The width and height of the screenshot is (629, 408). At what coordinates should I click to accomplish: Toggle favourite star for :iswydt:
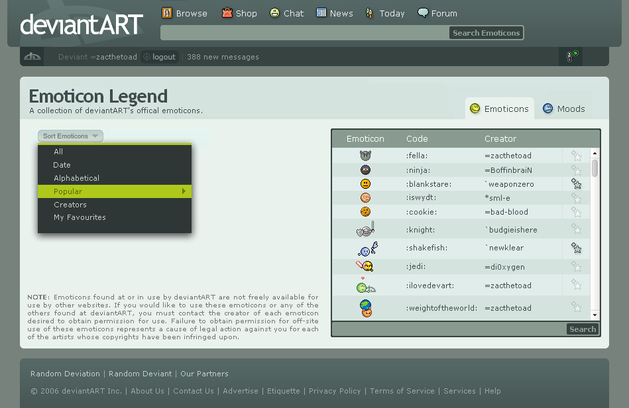point(576,198)
